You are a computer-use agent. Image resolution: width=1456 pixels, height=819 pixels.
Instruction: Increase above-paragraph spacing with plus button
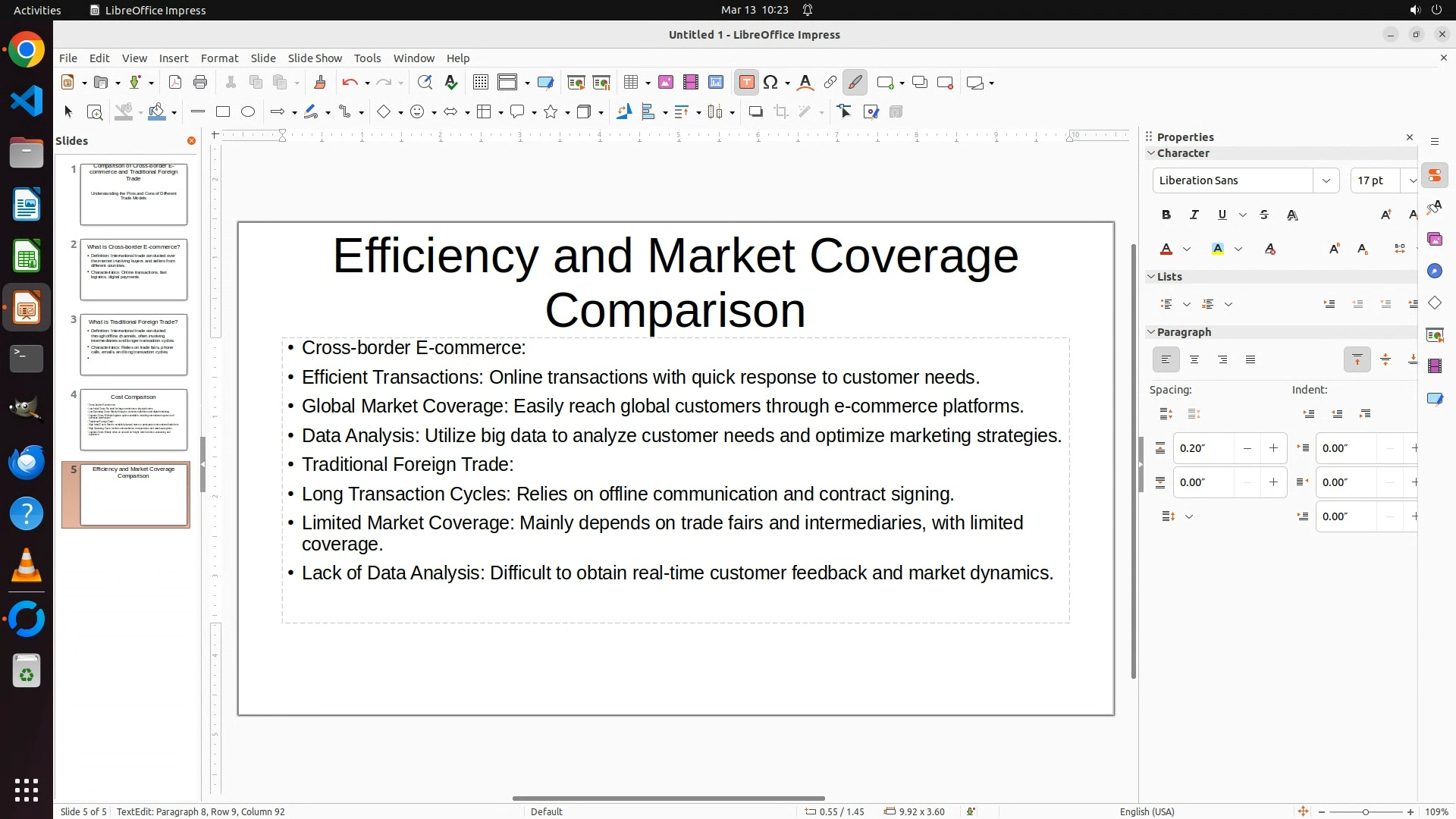point(1273,448)
